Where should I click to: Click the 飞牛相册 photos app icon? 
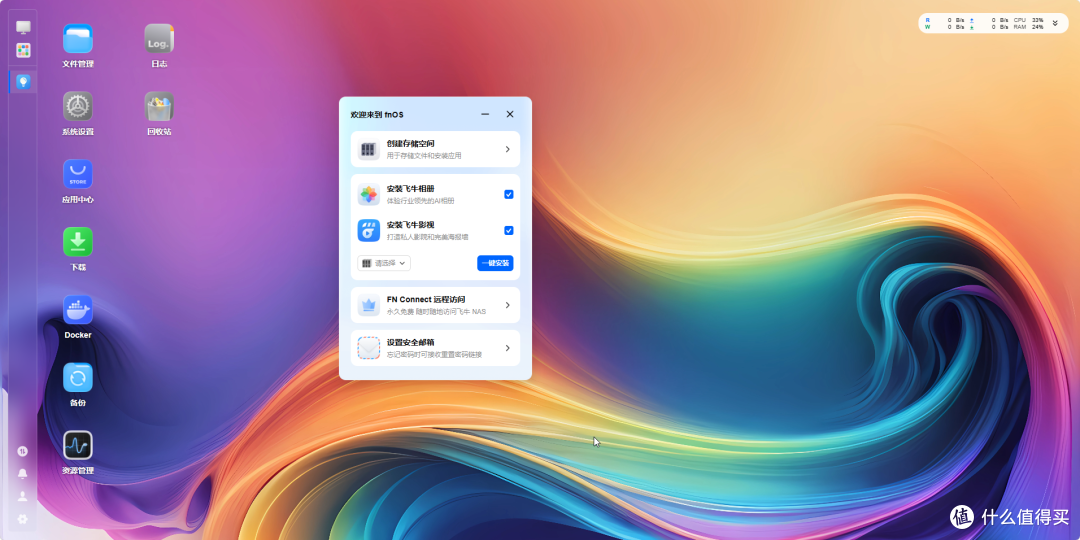pos(368,194)
